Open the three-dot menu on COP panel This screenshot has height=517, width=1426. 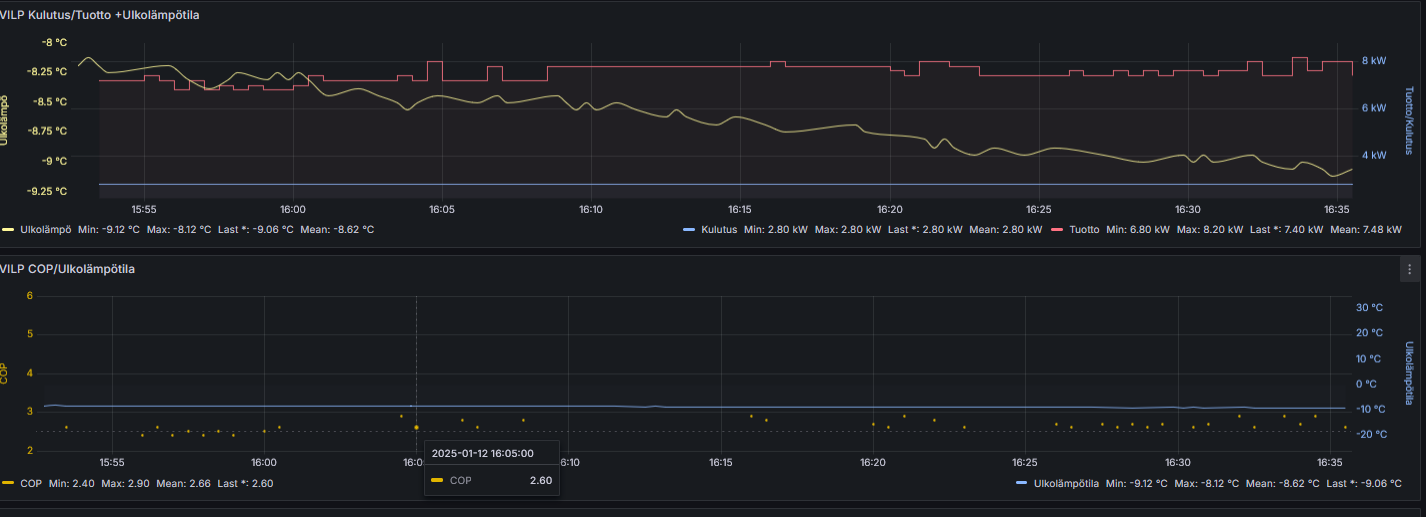point(1410,269)
